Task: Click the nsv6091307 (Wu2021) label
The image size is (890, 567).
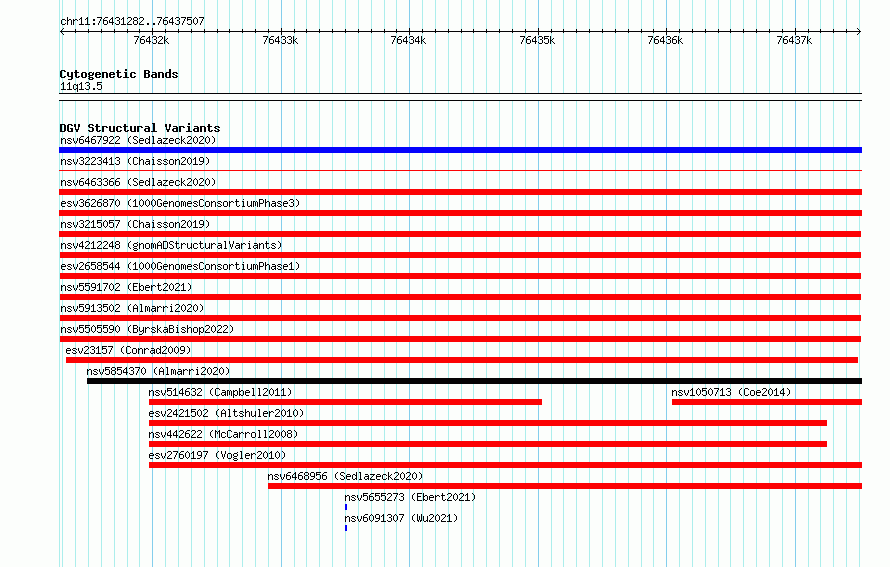Action: coord(401,518)
